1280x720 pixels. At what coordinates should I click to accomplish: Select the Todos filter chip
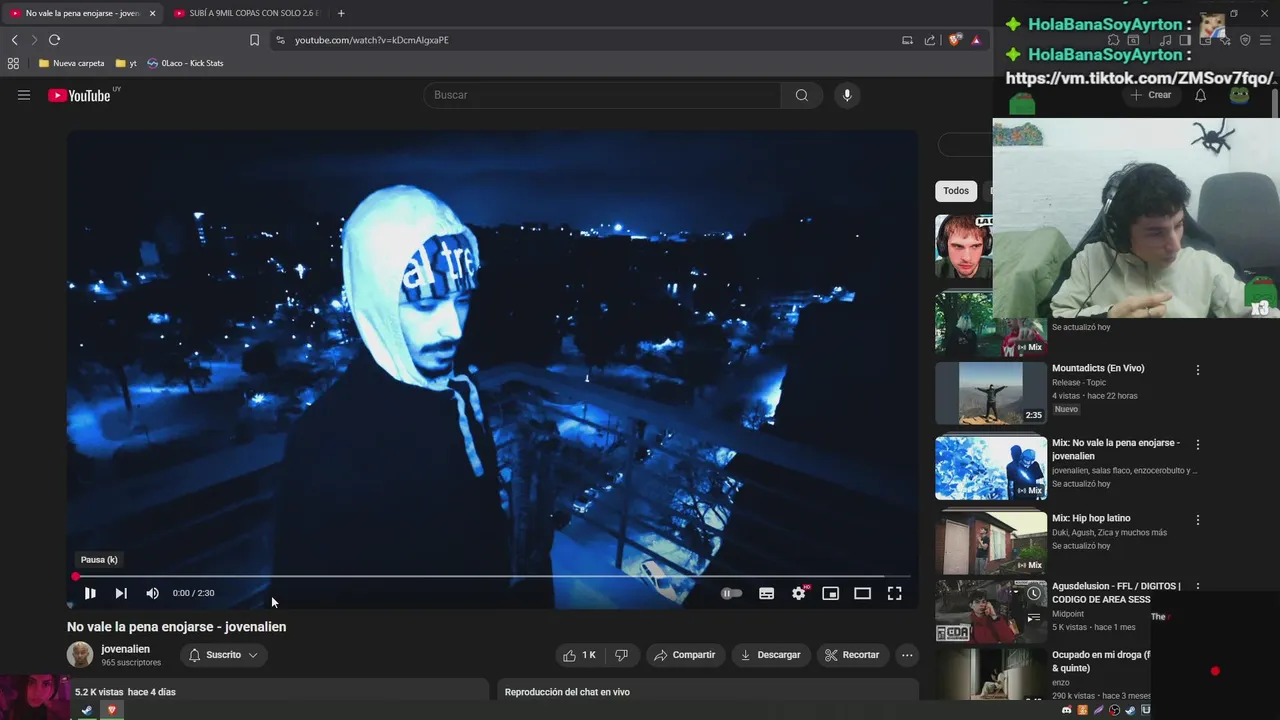[956, 191]
